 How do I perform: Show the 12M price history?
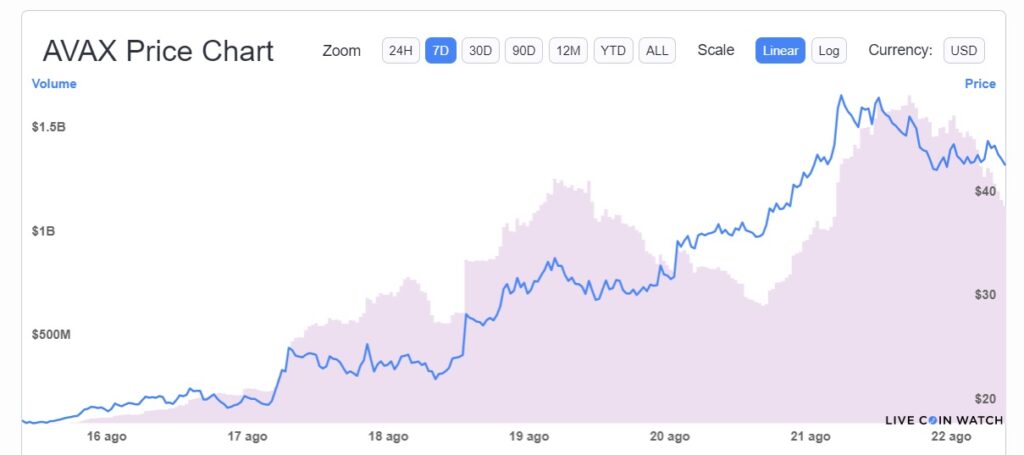click(567, 50)
